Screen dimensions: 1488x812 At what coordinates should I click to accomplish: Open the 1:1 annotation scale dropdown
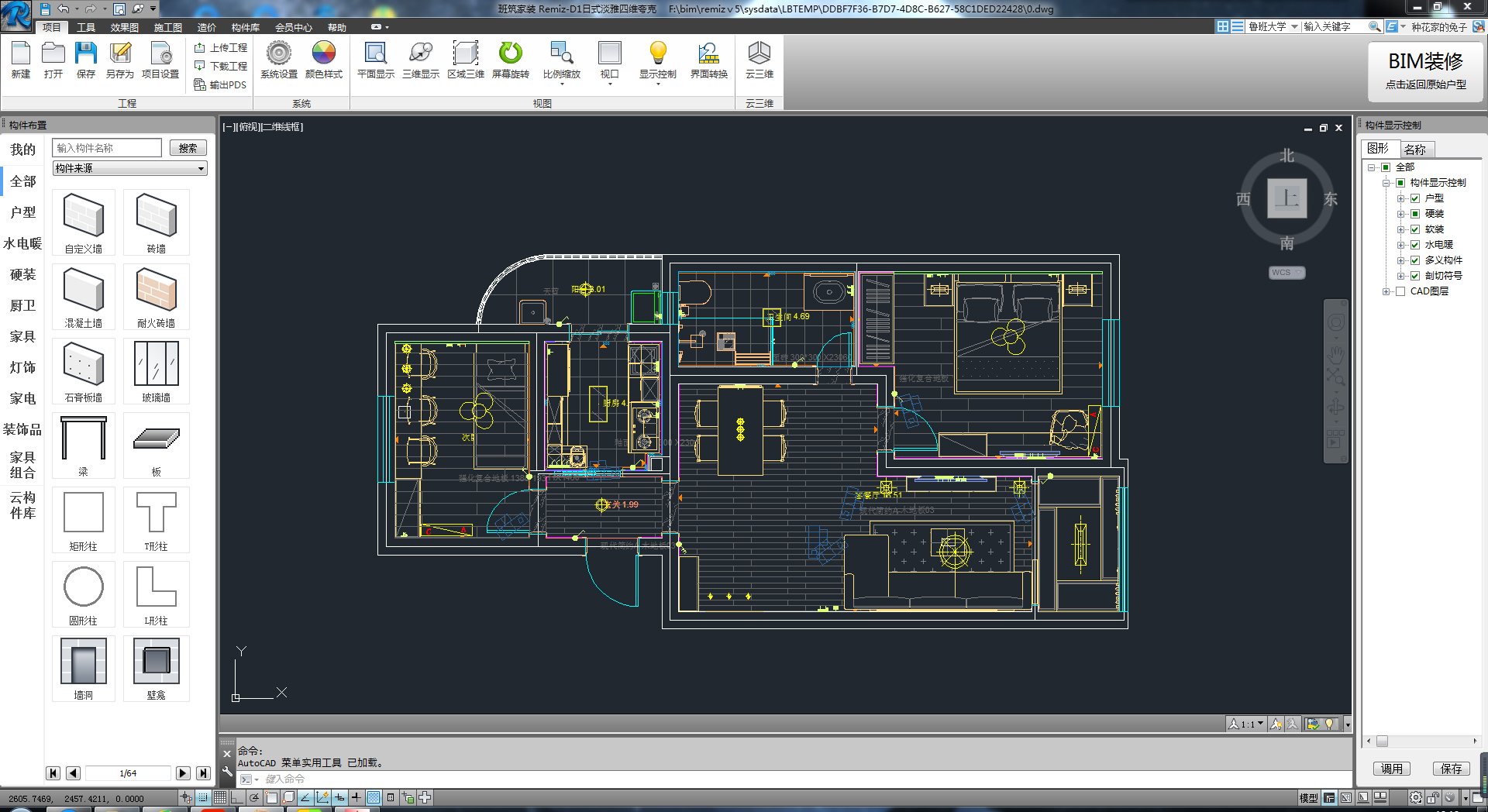[x=1245, y=724]
